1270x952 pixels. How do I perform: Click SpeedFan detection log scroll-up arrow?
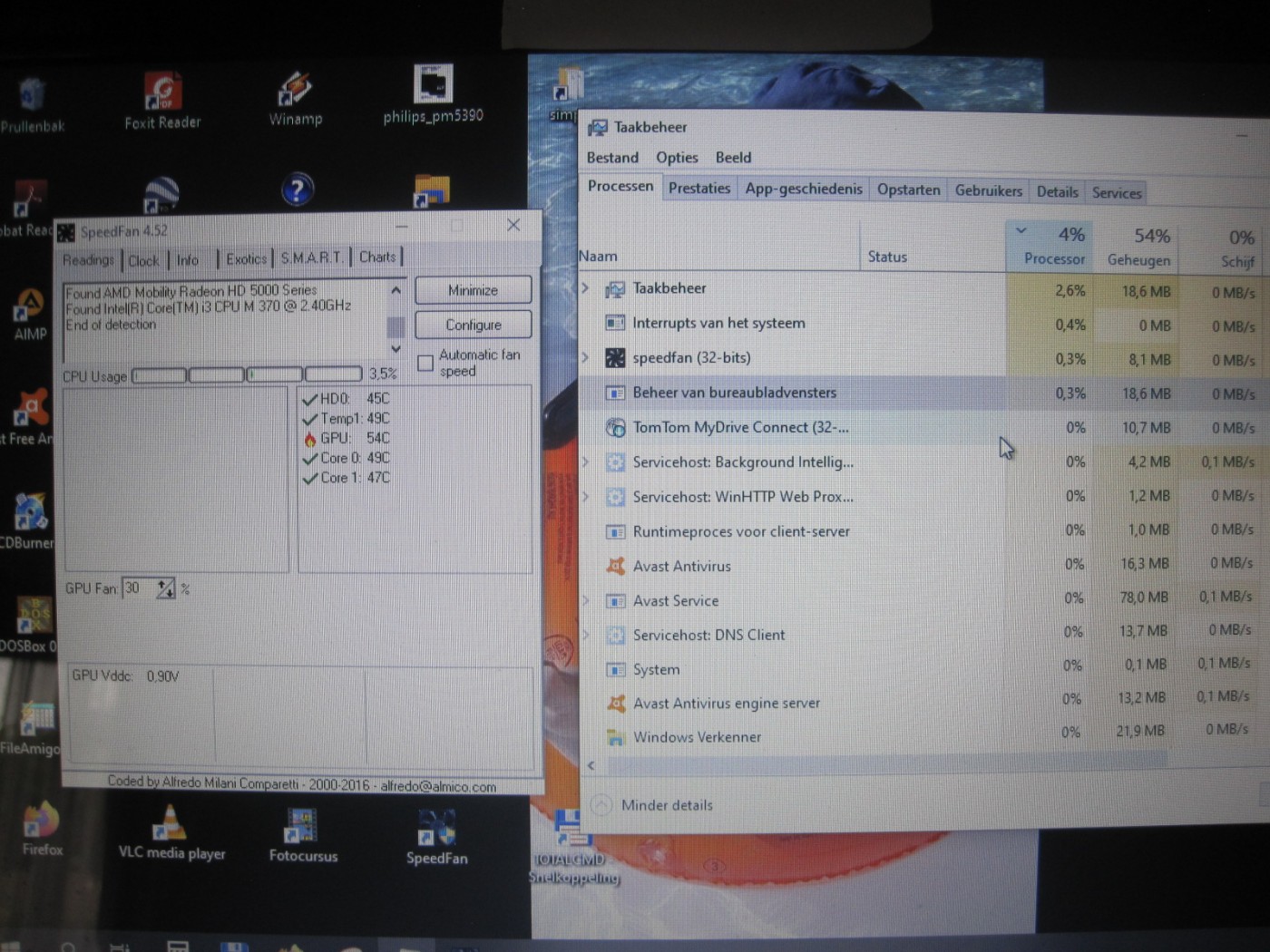coord(396,290)
